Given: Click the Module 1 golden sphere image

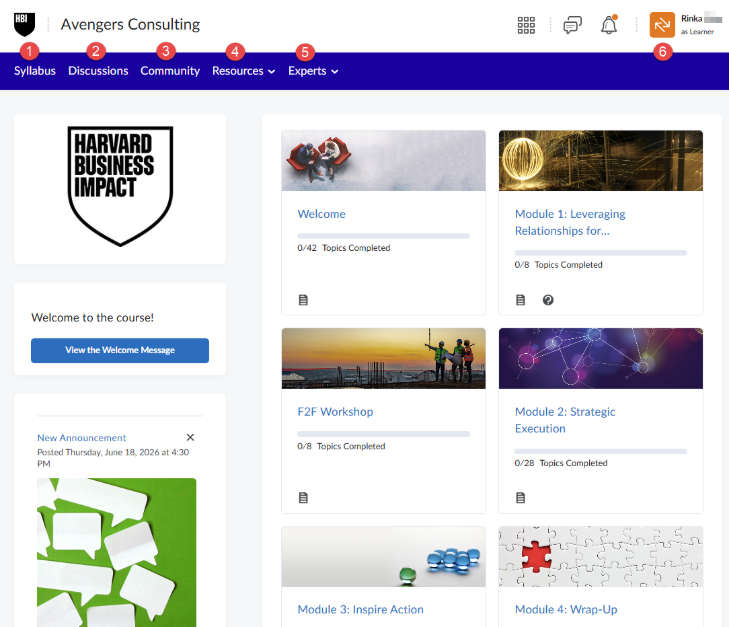Looking at the screenshot, I should (x=601, y=161).
